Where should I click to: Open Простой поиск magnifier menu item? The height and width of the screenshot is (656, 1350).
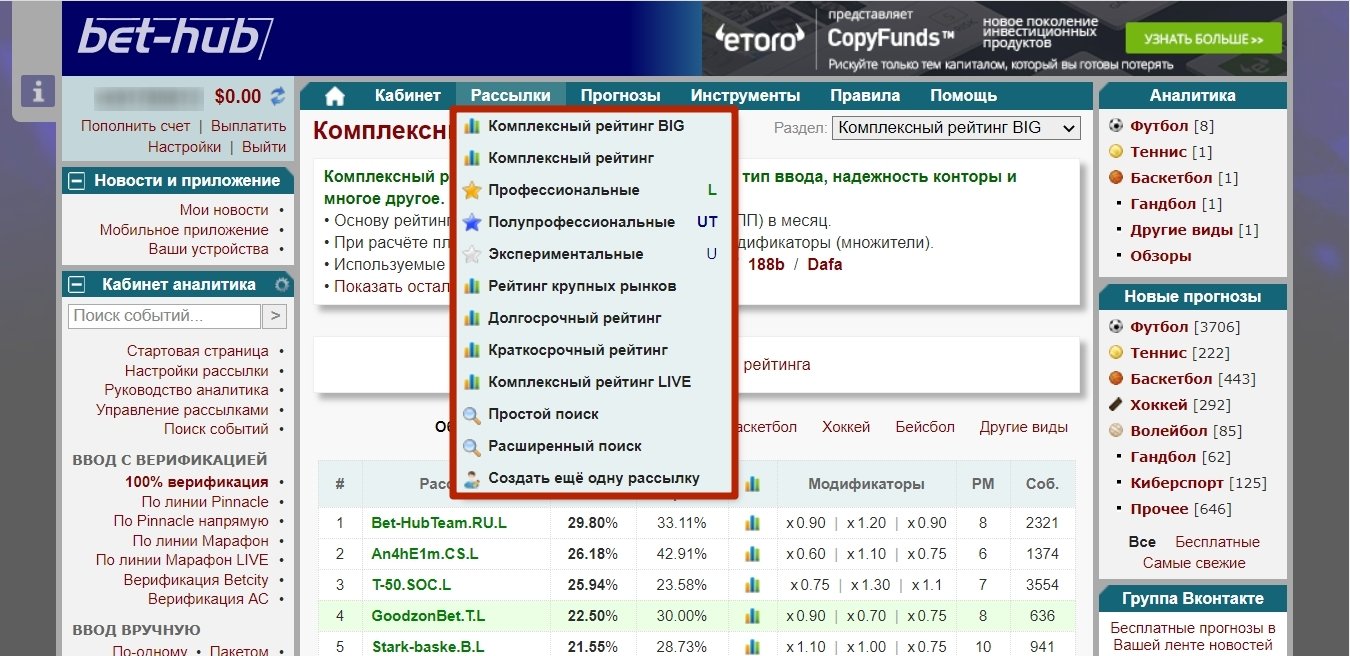point(543,414)
